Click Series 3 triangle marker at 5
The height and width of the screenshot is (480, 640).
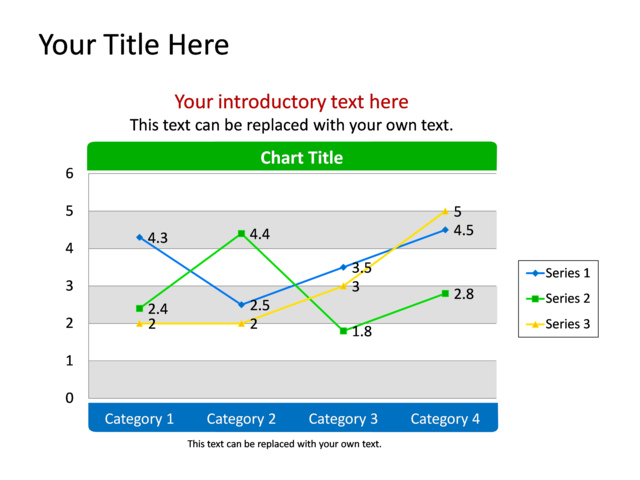(x=445, y=211)
